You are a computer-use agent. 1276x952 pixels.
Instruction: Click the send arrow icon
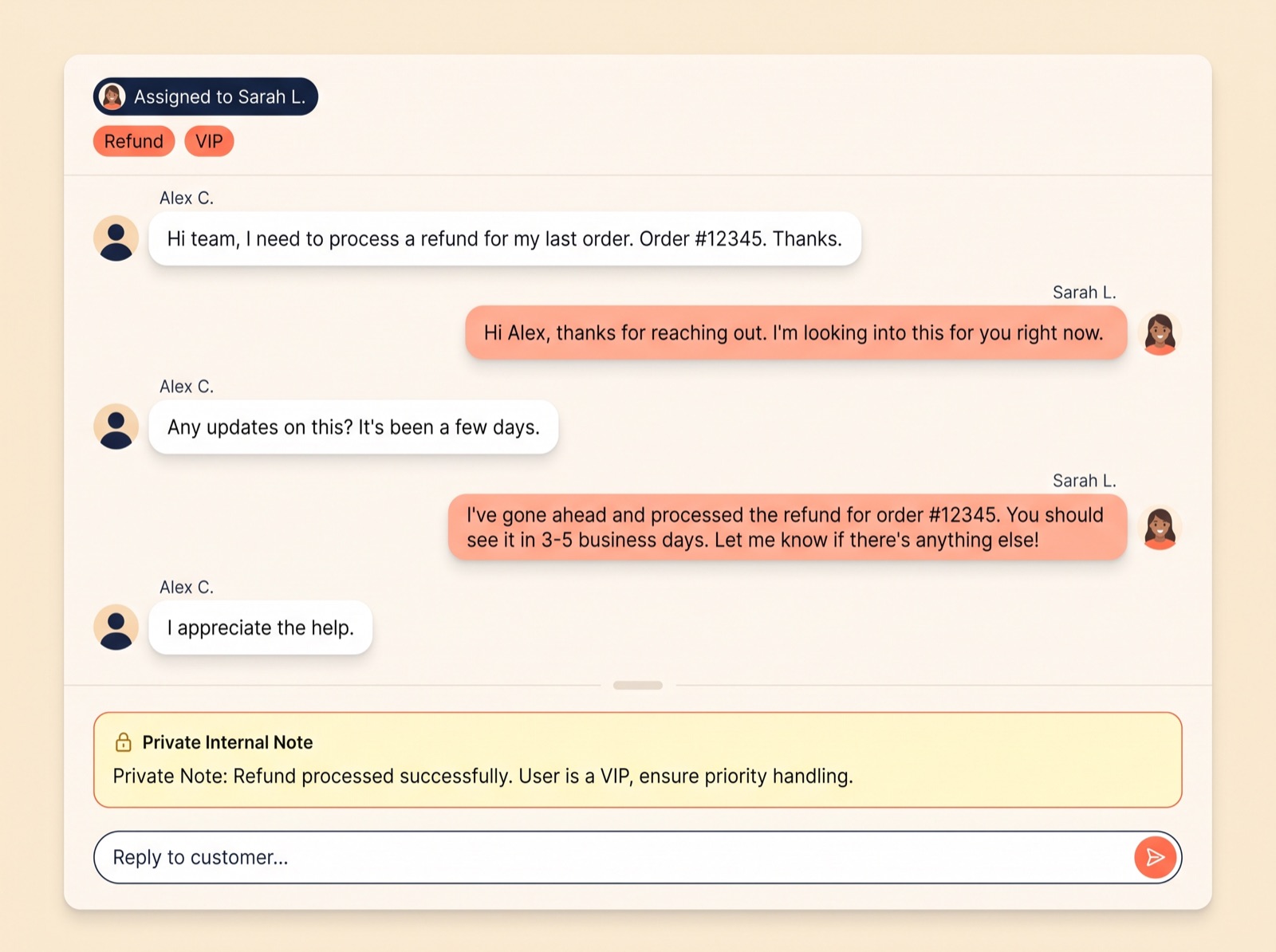tap(1155, 857)
